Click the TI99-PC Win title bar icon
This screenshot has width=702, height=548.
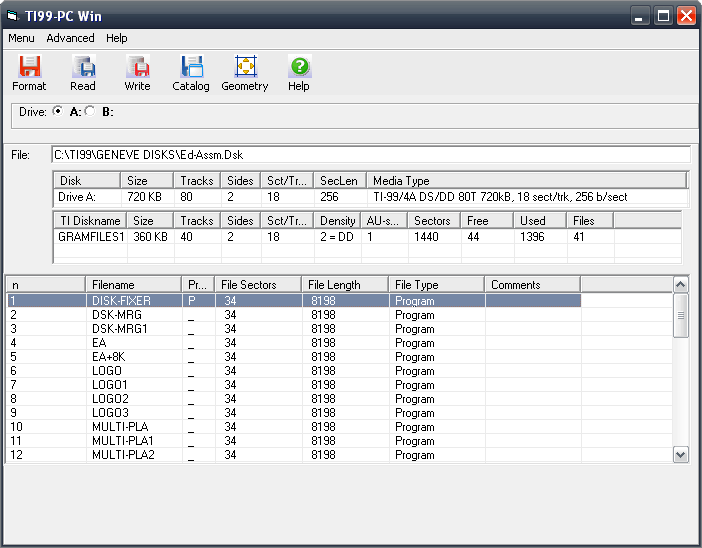[x=13, y=16]
